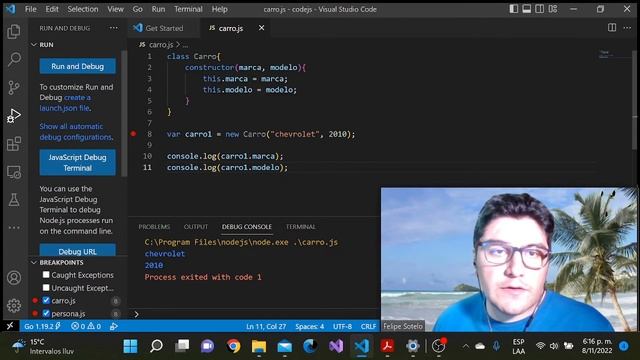Open Google Chrome from taskbar
Image resolution: width=640 pixels, height=360 pixels.
point(233,346)
